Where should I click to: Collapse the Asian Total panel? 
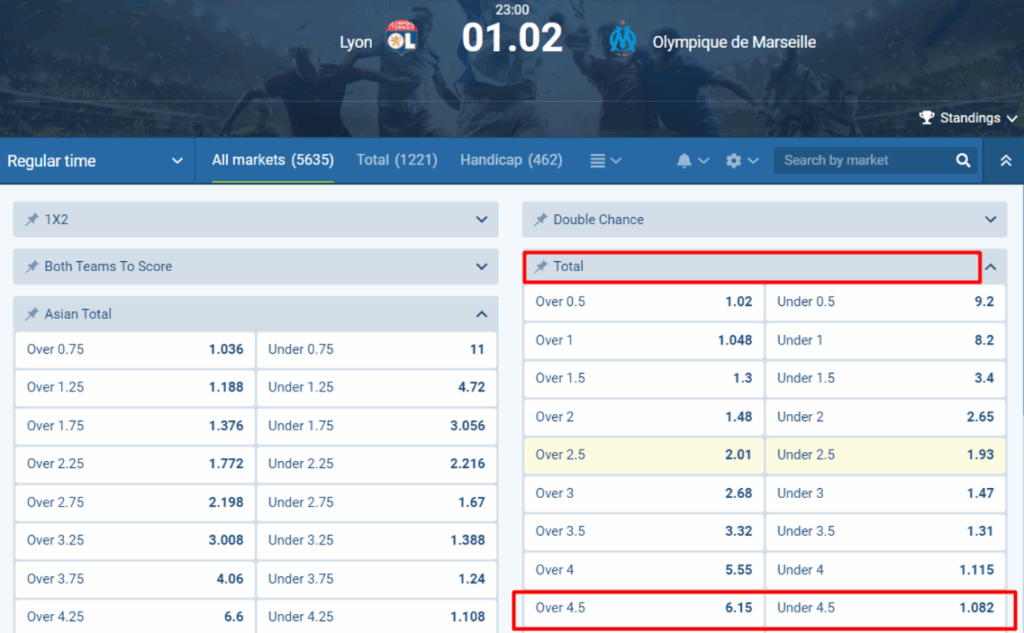pos(481,313)
